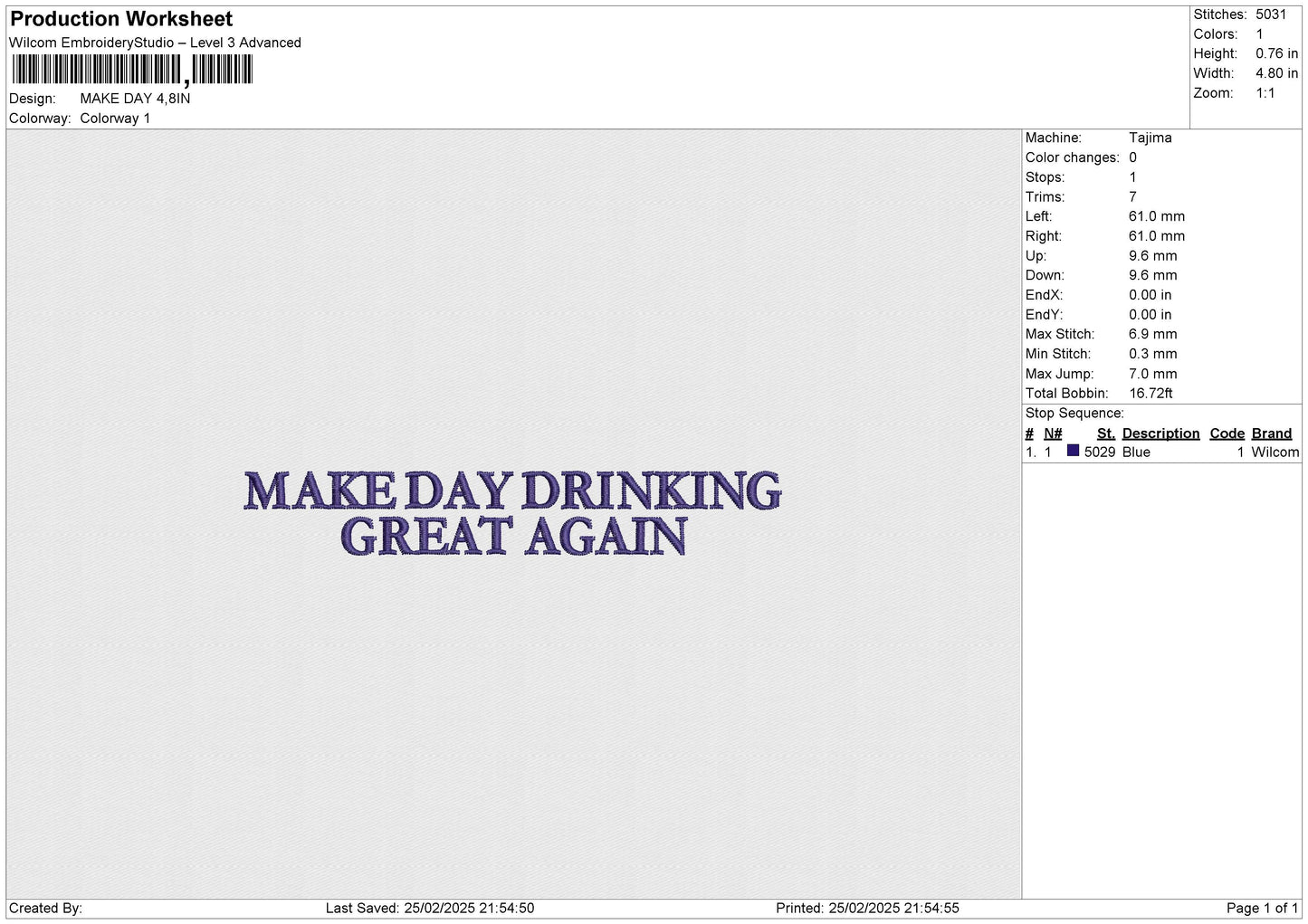Click the Page 1 of 1 indicator
Image resolution: width=1308 pixels, height=924 pixels.
coord(1262,908)
